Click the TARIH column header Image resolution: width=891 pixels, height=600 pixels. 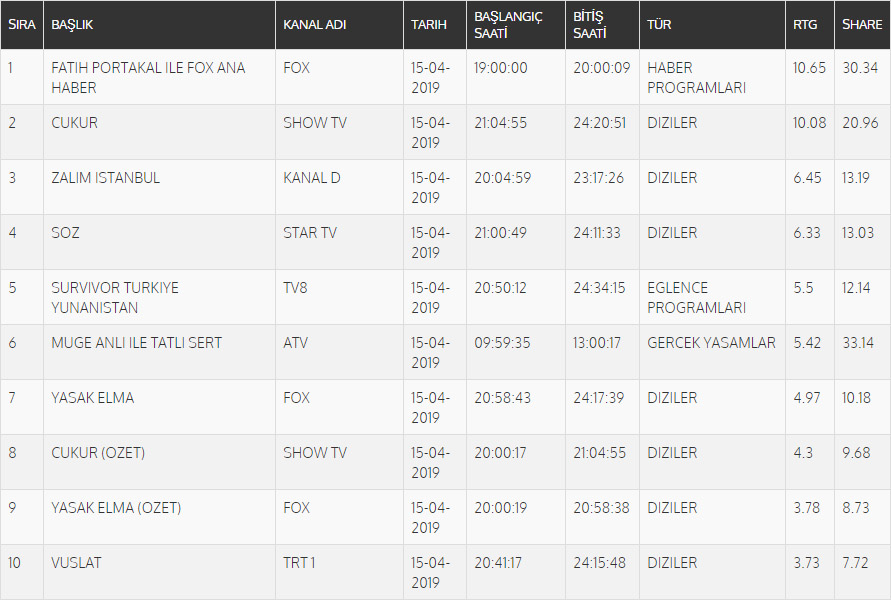point(429,25)
